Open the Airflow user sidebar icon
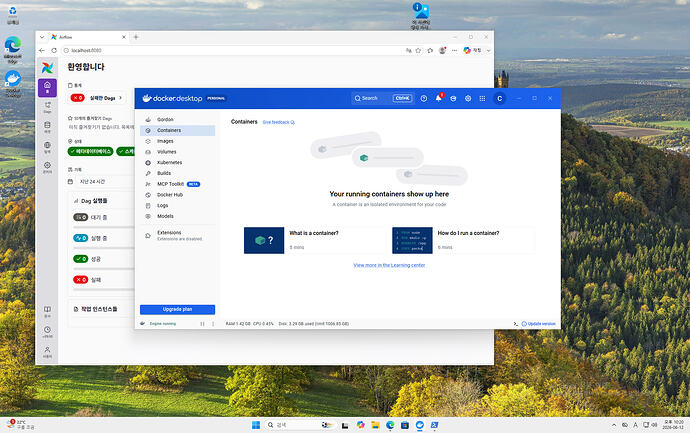Screen dimensions: 690x433 click(x=47, y=352)
